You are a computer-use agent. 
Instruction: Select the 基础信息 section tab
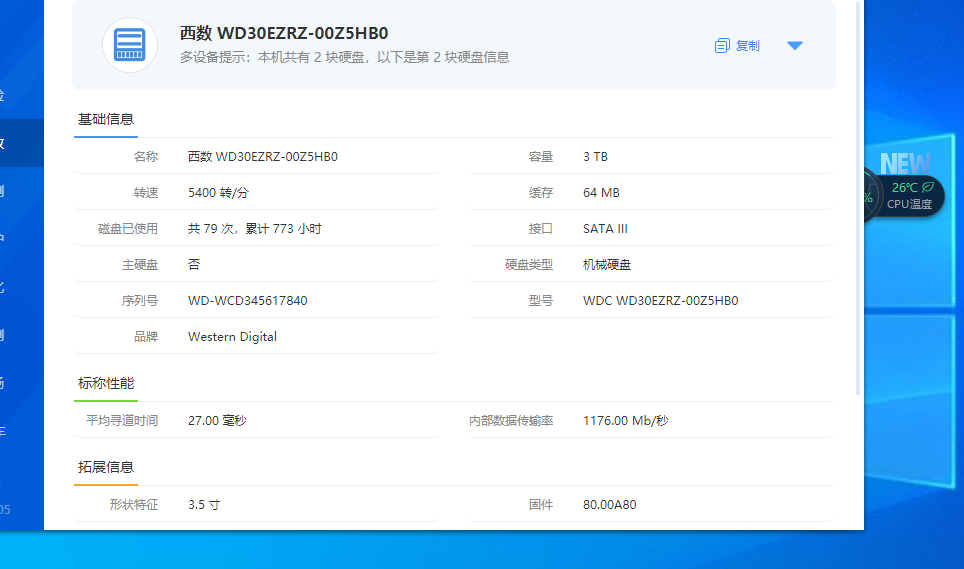point(106,119)
